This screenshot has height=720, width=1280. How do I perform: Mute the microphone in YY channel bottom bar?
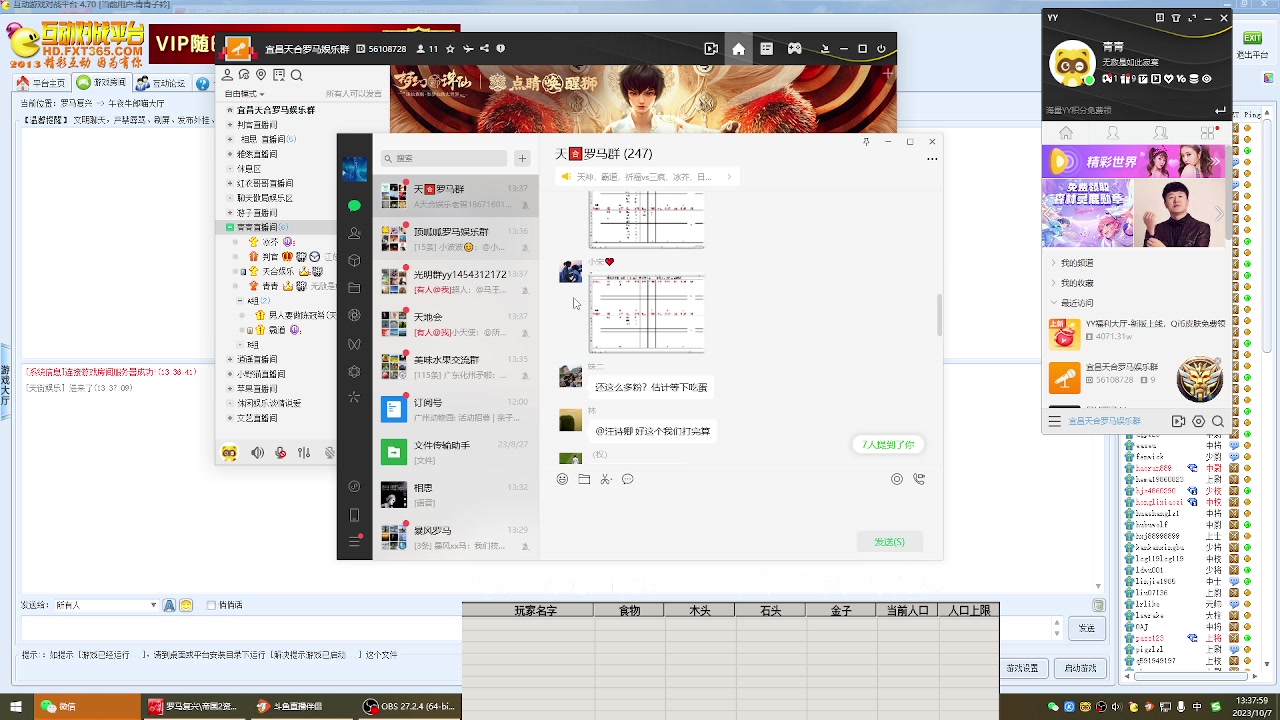coord(281,453)
